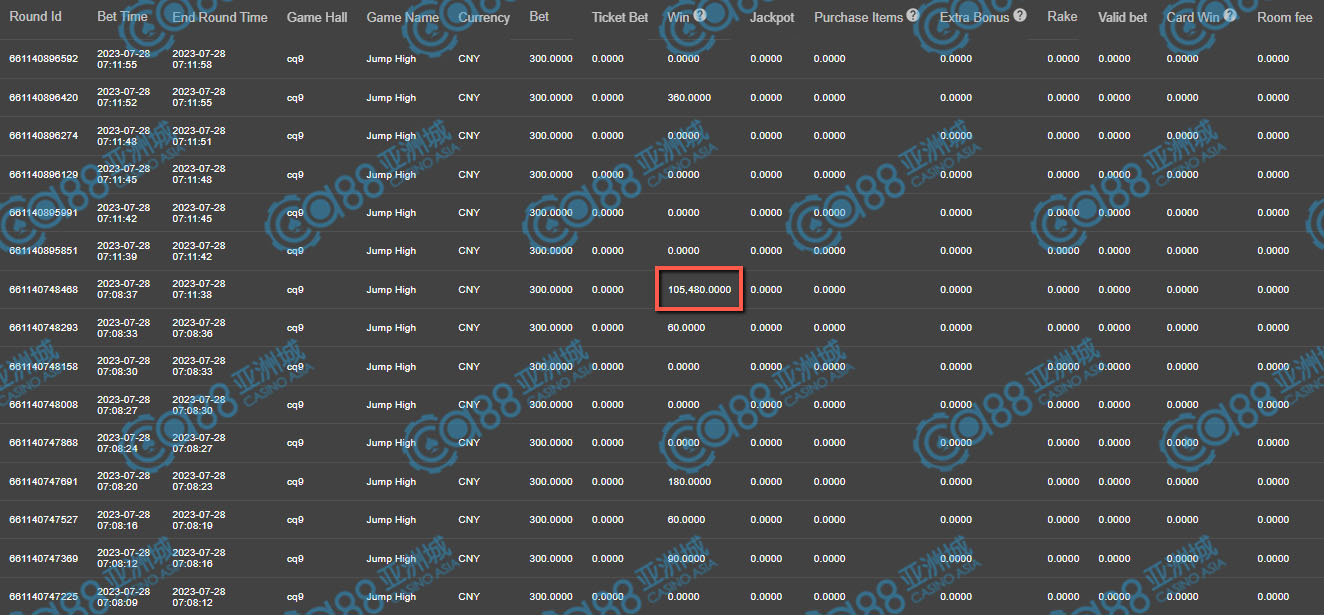The height and width of the screenshot is (615, 1324).
Task: Click CNY in row 661140896420
Action: (x=469, y=98)
